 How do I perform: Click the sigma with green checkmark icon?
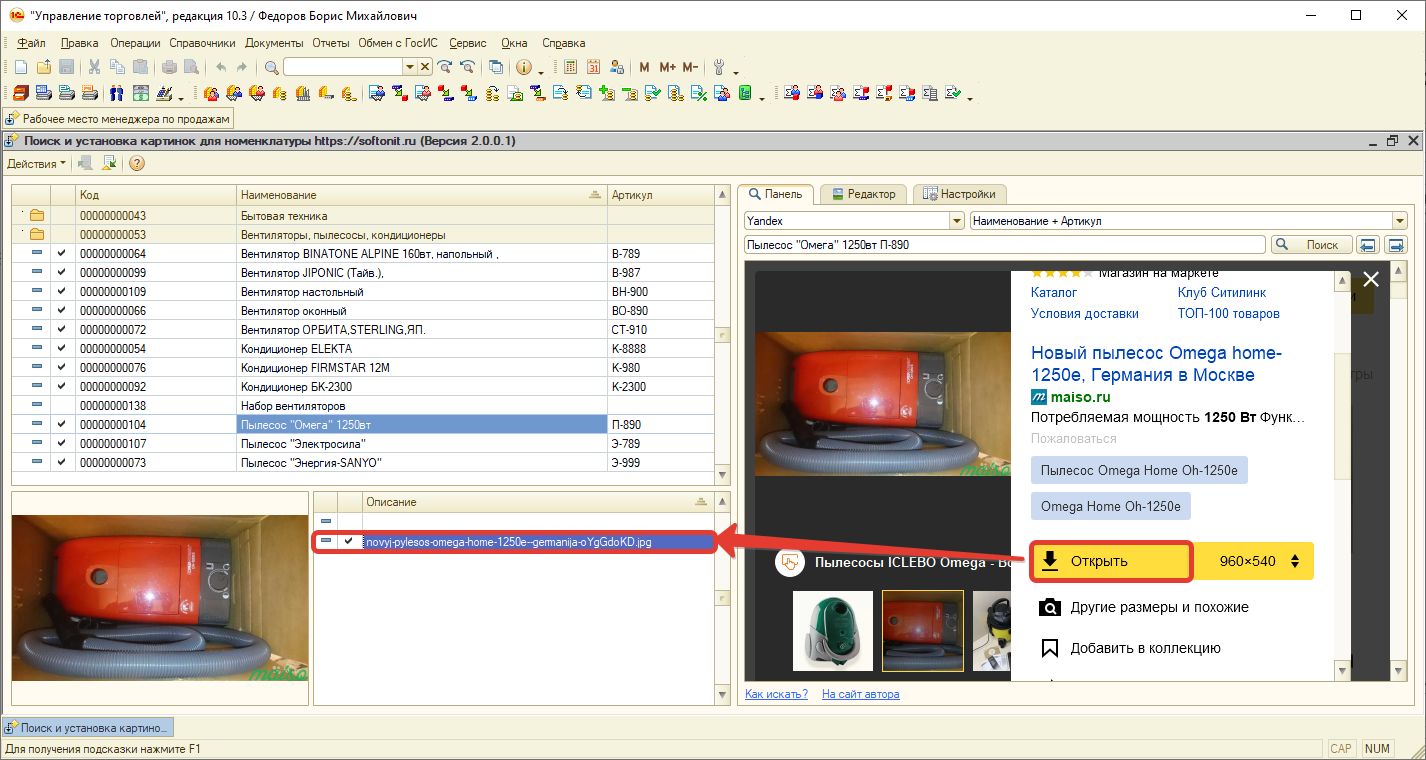[954, 94]
